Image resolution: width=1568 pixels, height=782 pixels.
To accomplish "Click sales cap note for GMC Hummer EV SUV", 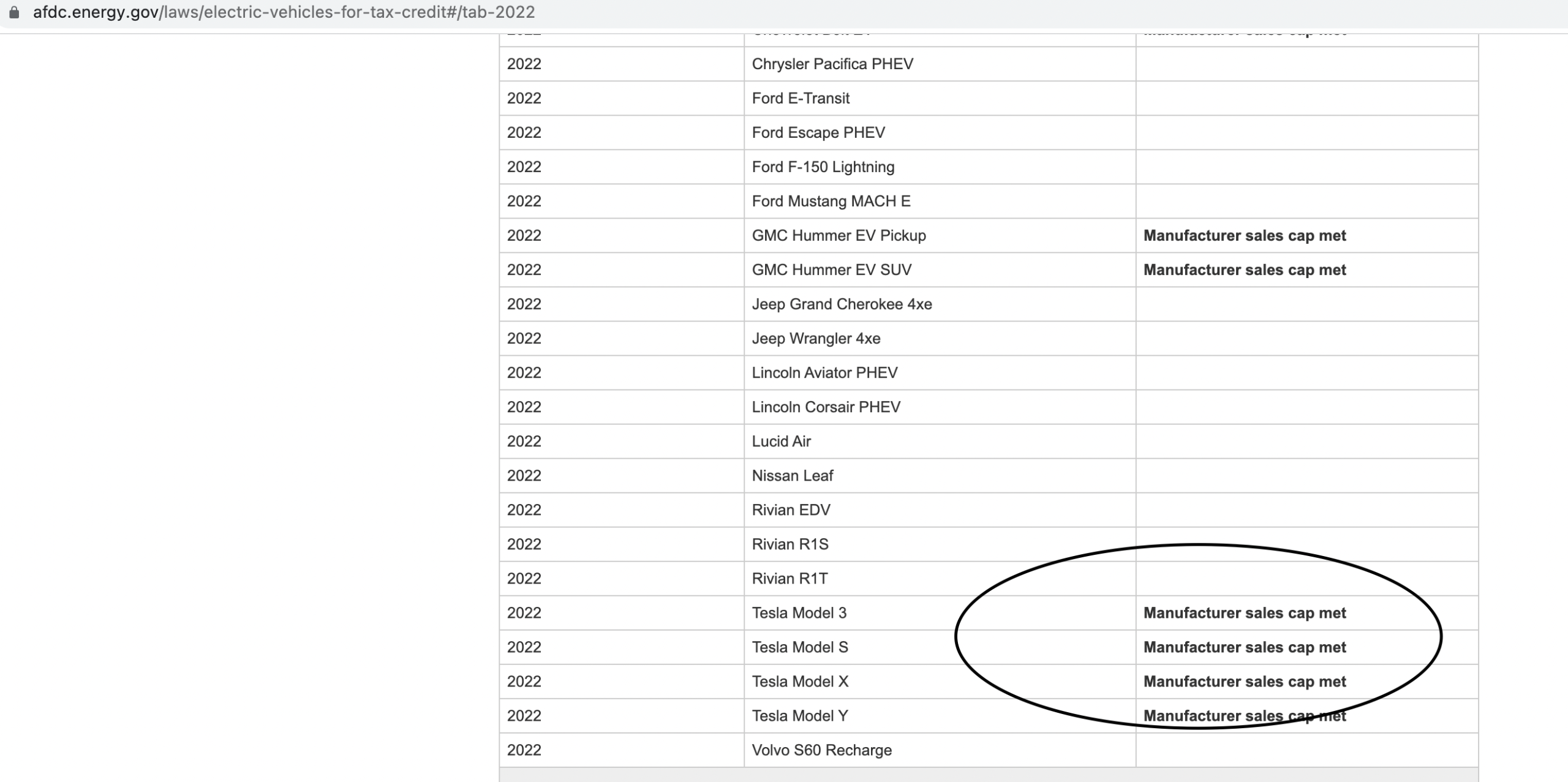I will 1245,270.
